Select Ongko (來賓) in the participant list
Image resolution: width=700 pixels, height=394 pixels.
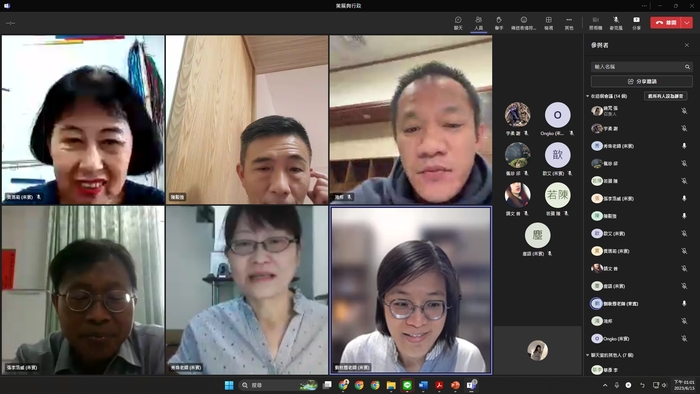click(x=638, y=339)
